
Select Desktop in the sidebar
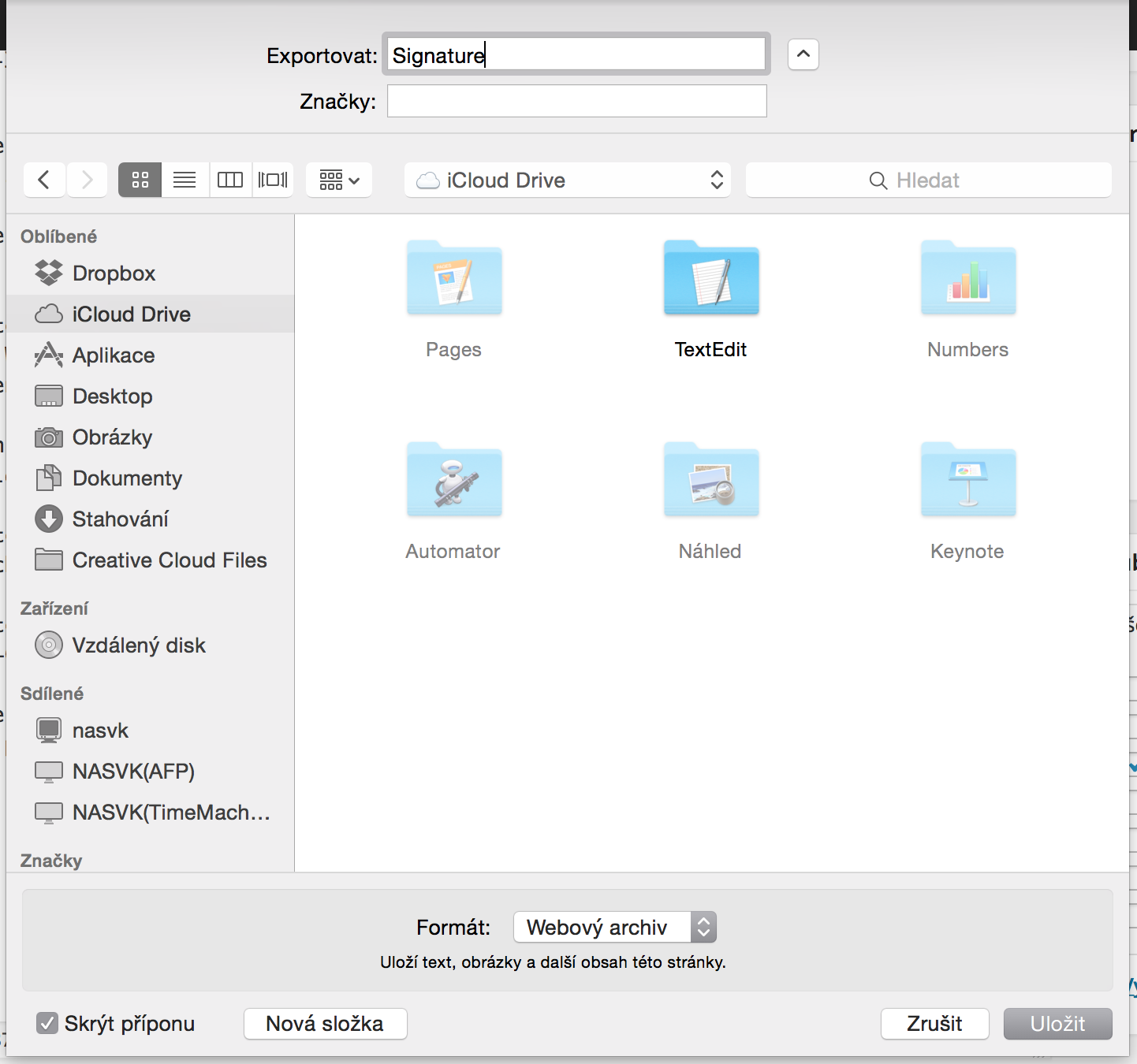point(150,396)
